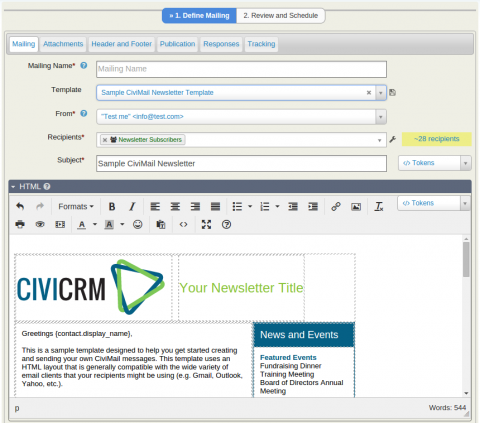Click 'Your Newsletter Title' heading
Image resolution: width=480 pixels, height=423 pixels.
[x=241, y=288]
